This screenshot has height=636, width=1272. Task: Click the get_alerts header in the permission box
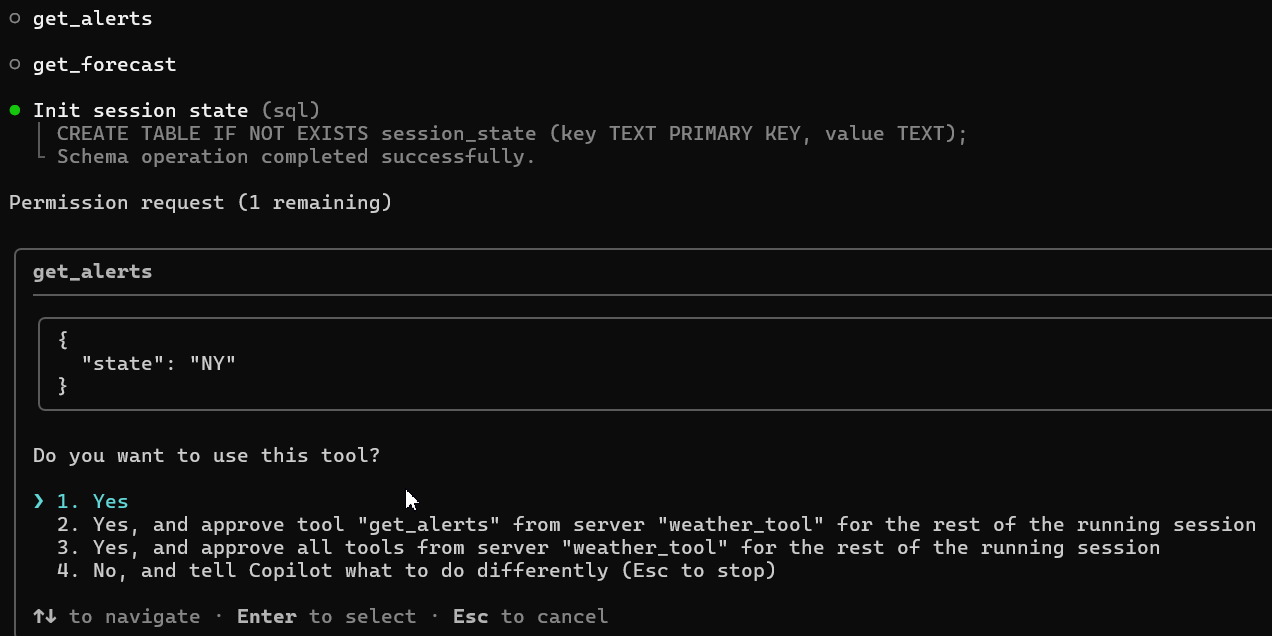coord(92,271)
